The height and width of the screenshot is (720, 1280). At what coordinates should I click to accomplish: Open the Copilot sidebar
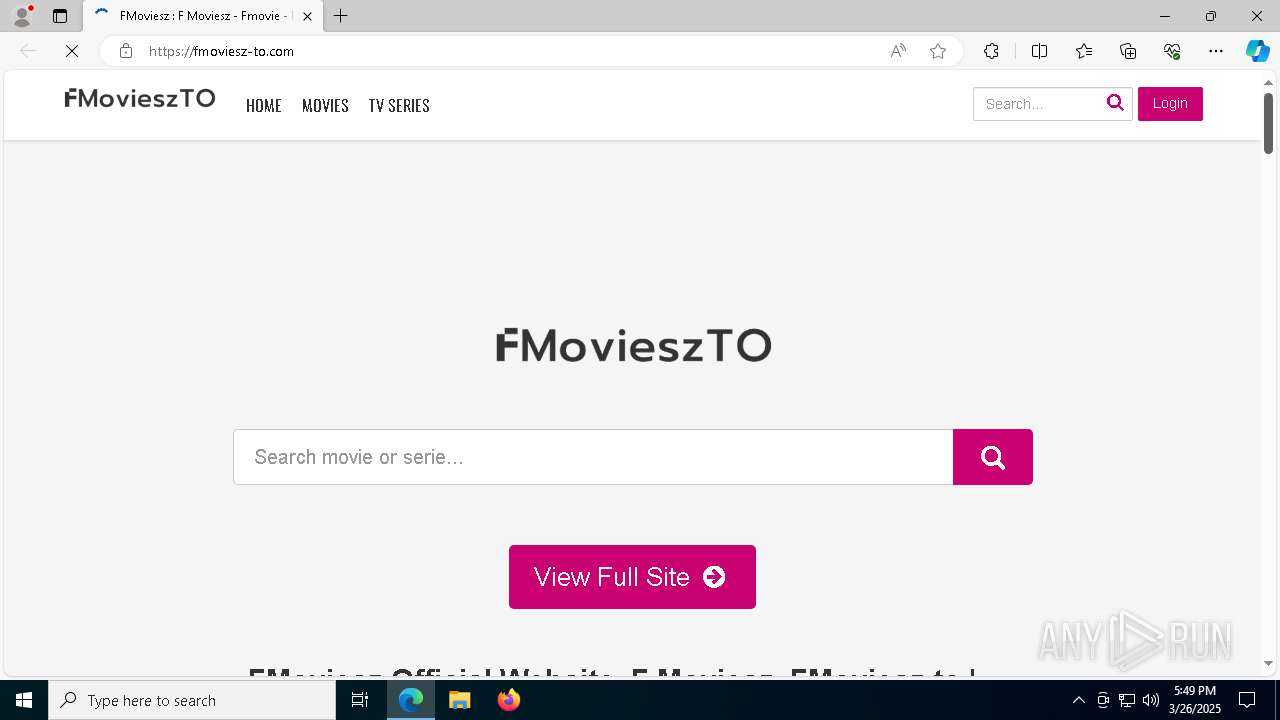click(1257, 51)
